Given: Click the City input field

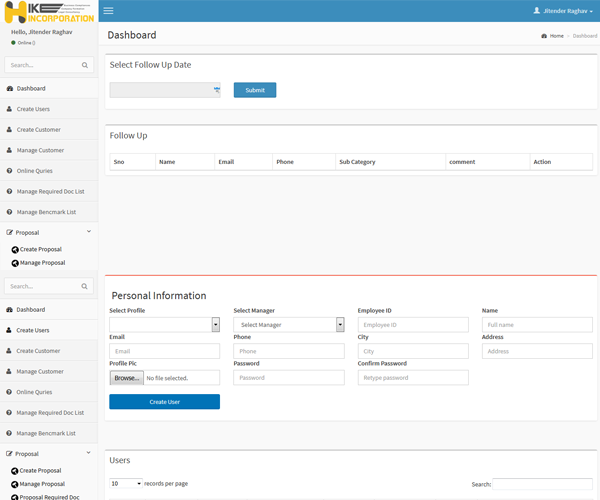Looking at the screenshot, I should [413, 351].
